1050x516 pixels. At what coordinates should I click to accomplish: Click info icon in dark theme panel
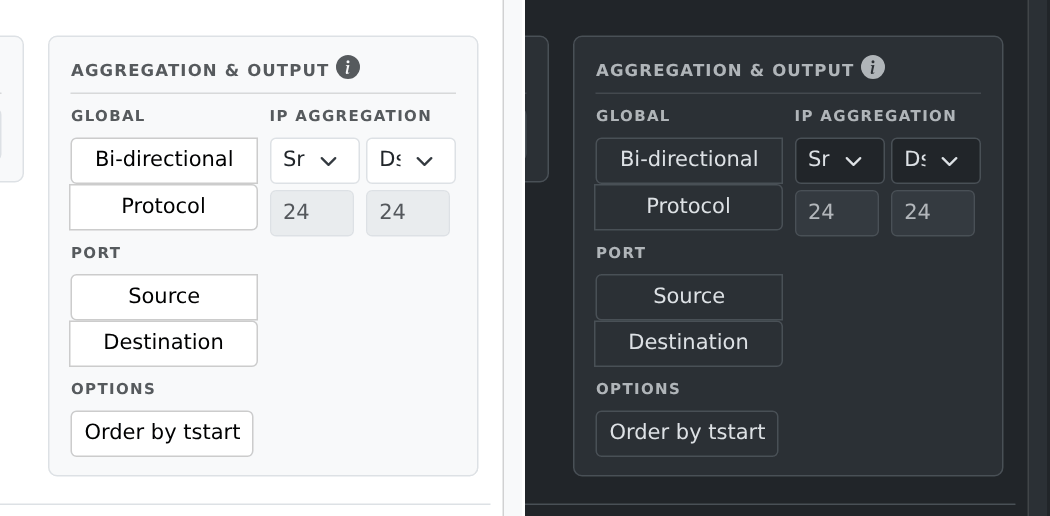(x=873, y=68)
